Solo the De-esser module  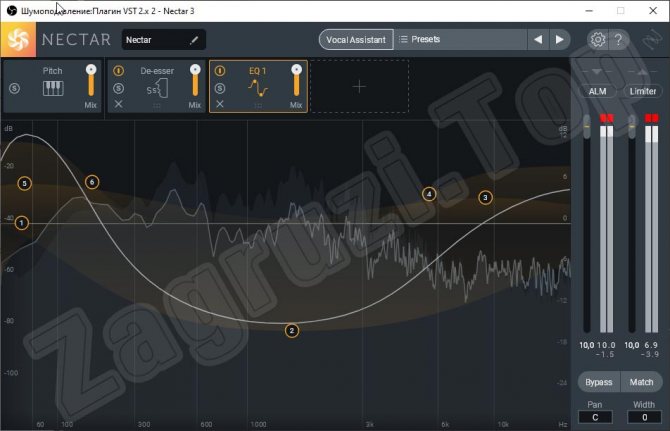click(x=118, y=88)
